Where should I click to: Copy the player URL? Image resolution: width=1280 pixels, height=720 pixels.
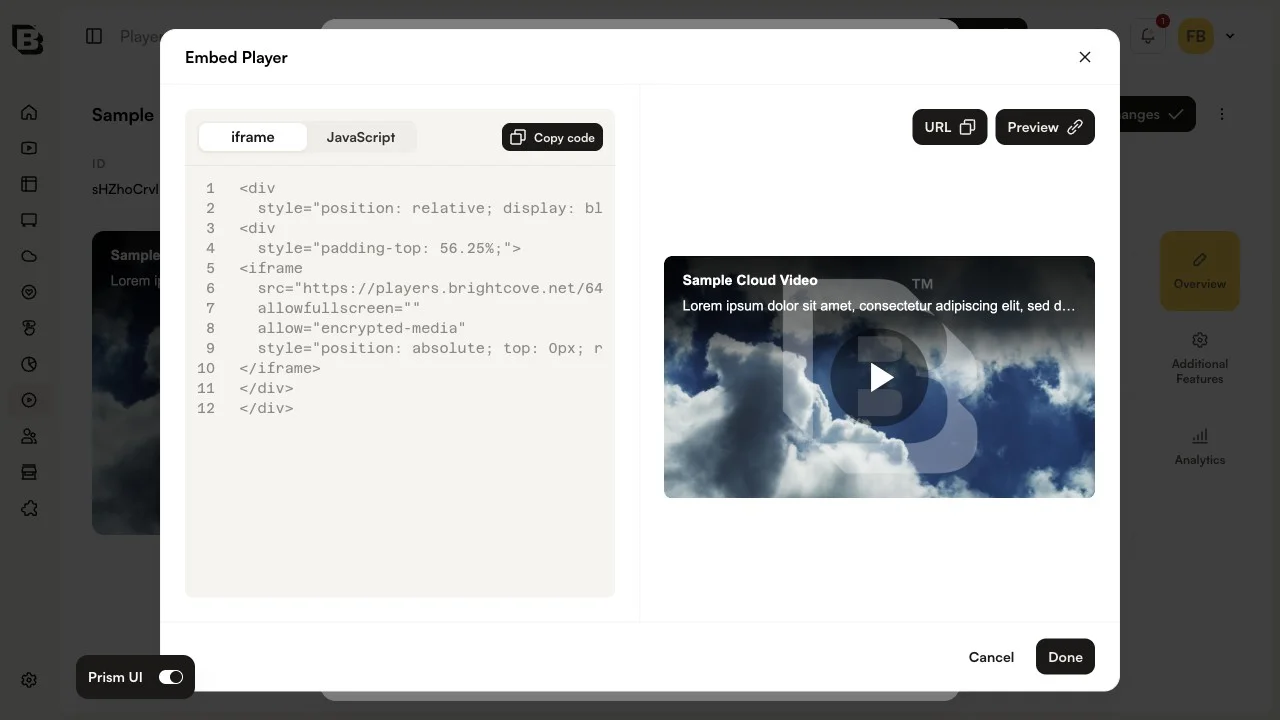tap(950, 127)
